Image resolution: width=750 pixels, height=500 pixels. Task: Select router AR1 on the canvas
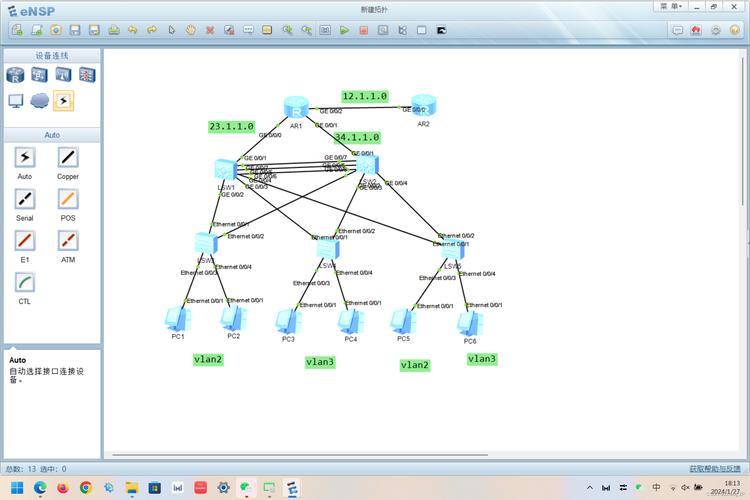tap(296, 108)
